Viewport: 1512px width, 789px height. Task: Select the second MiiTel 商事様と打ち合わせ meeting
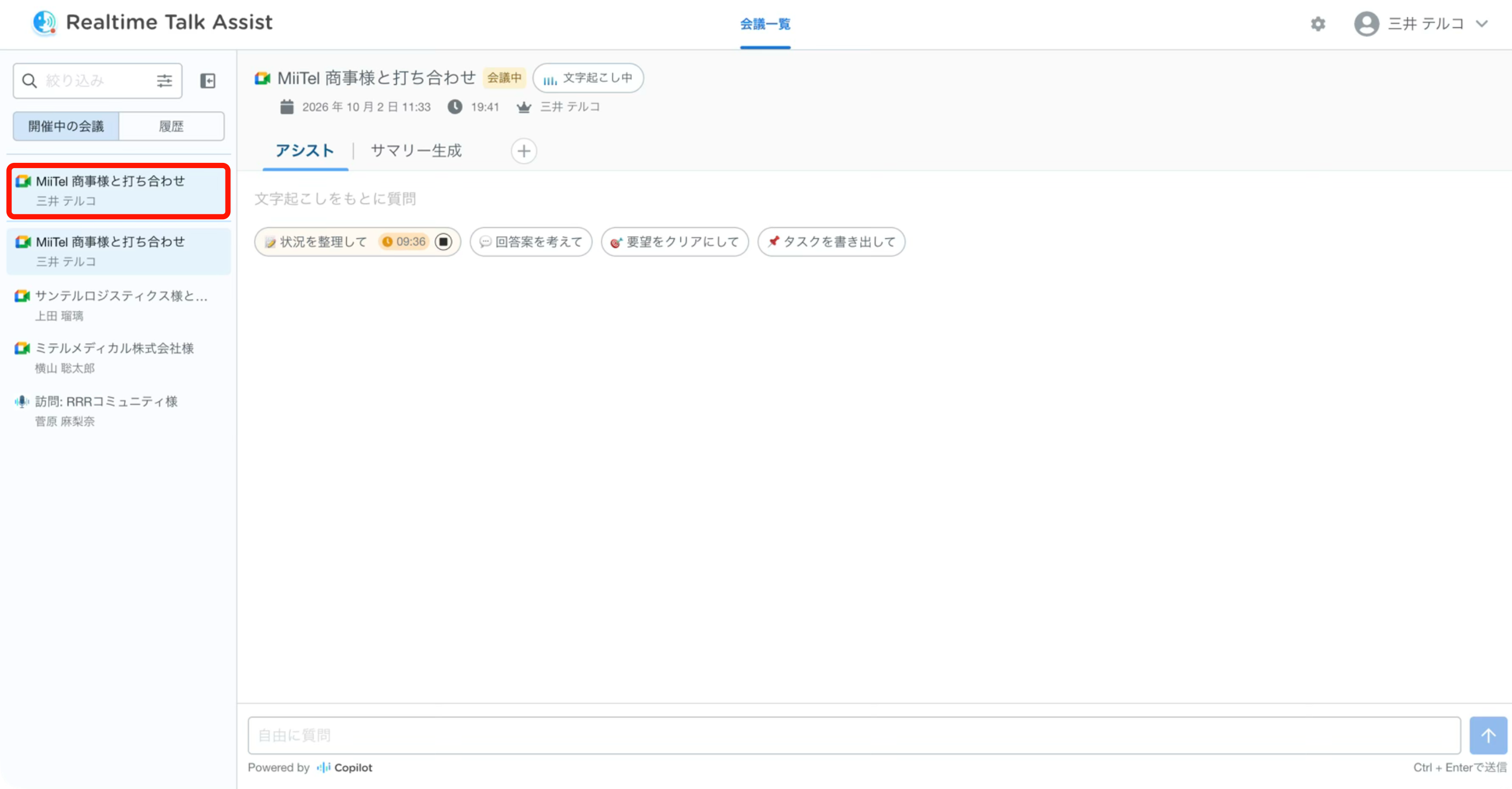(118, 251)
